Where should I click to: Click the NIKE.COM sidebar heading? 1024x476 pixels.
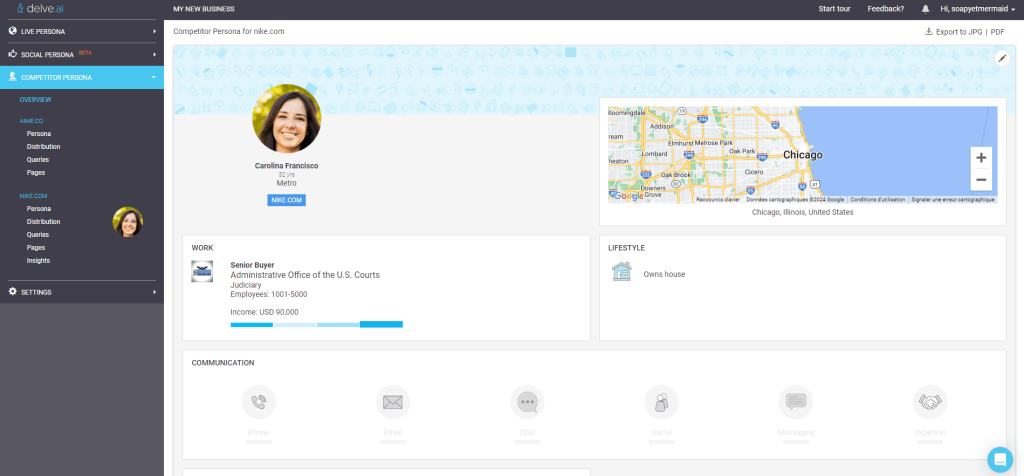(33, 196)
